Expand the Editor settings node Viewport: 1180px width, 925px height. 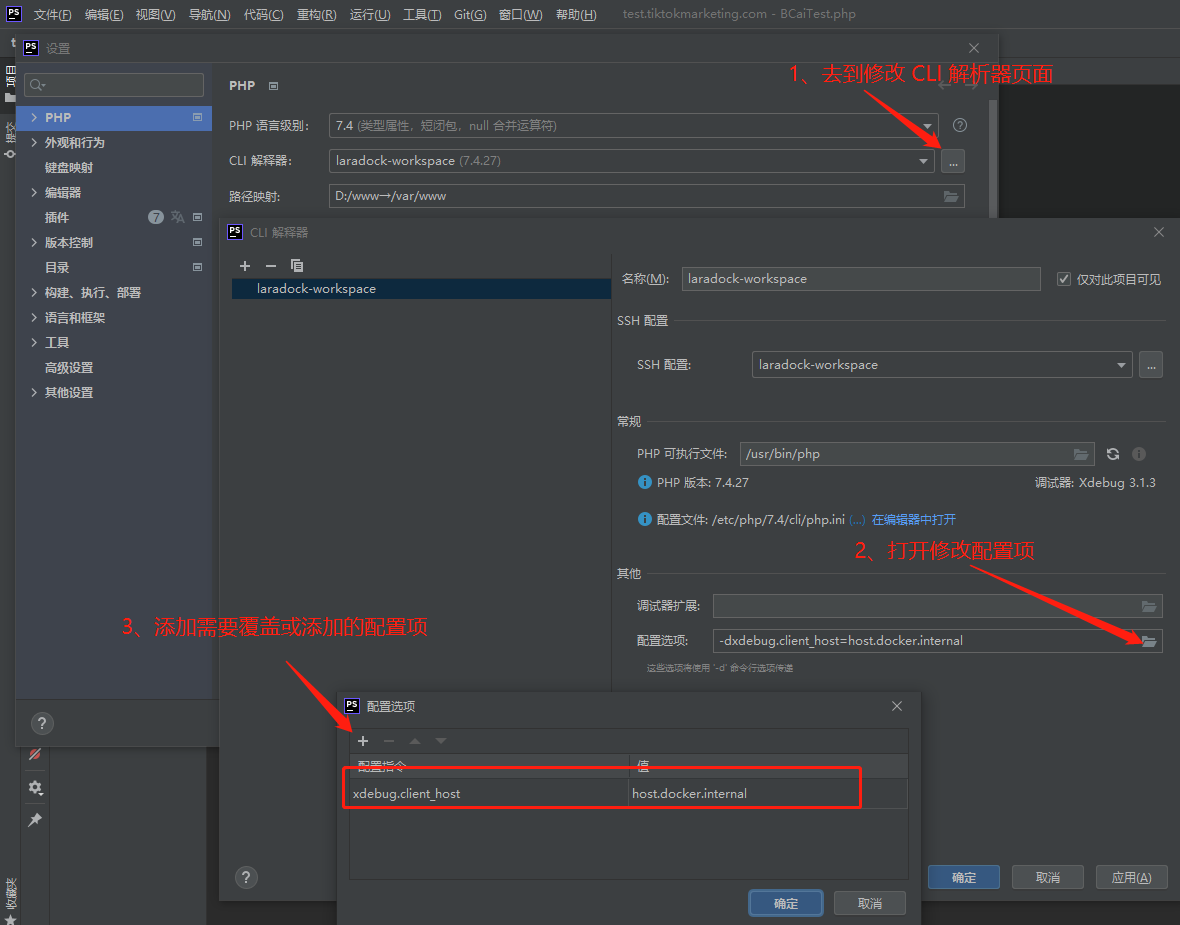coord(34,193)
